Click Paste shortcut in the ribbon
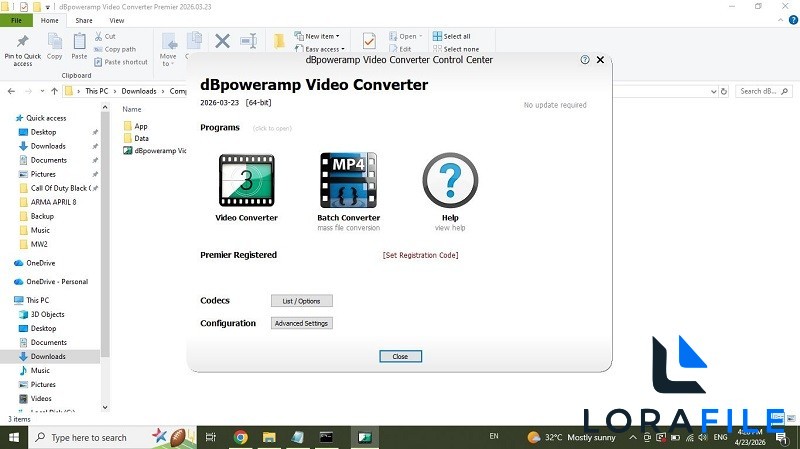 click(121, 62)
